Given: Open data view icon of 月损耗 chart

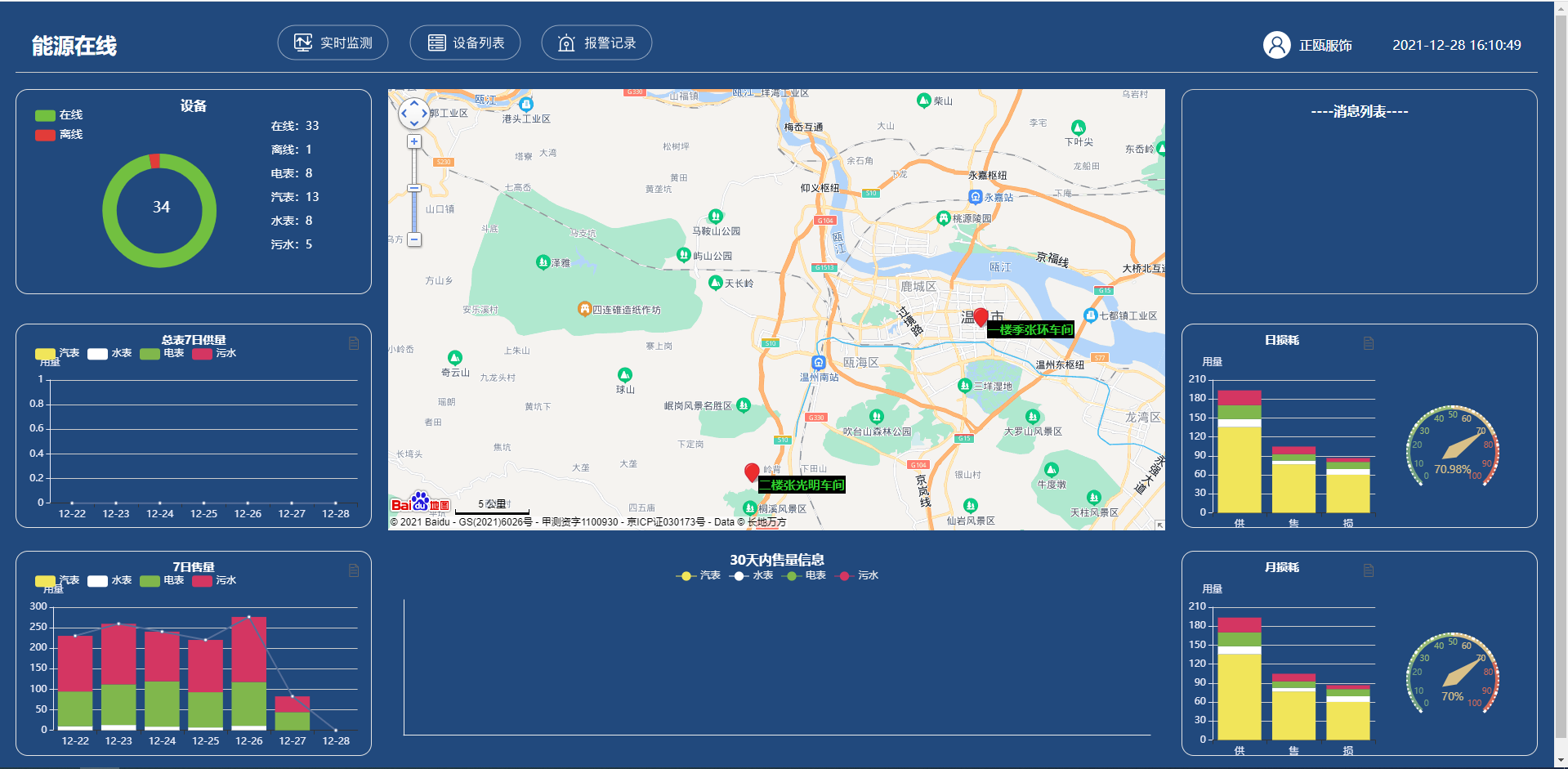Looking at the screenshot, I should [1369, 570].
